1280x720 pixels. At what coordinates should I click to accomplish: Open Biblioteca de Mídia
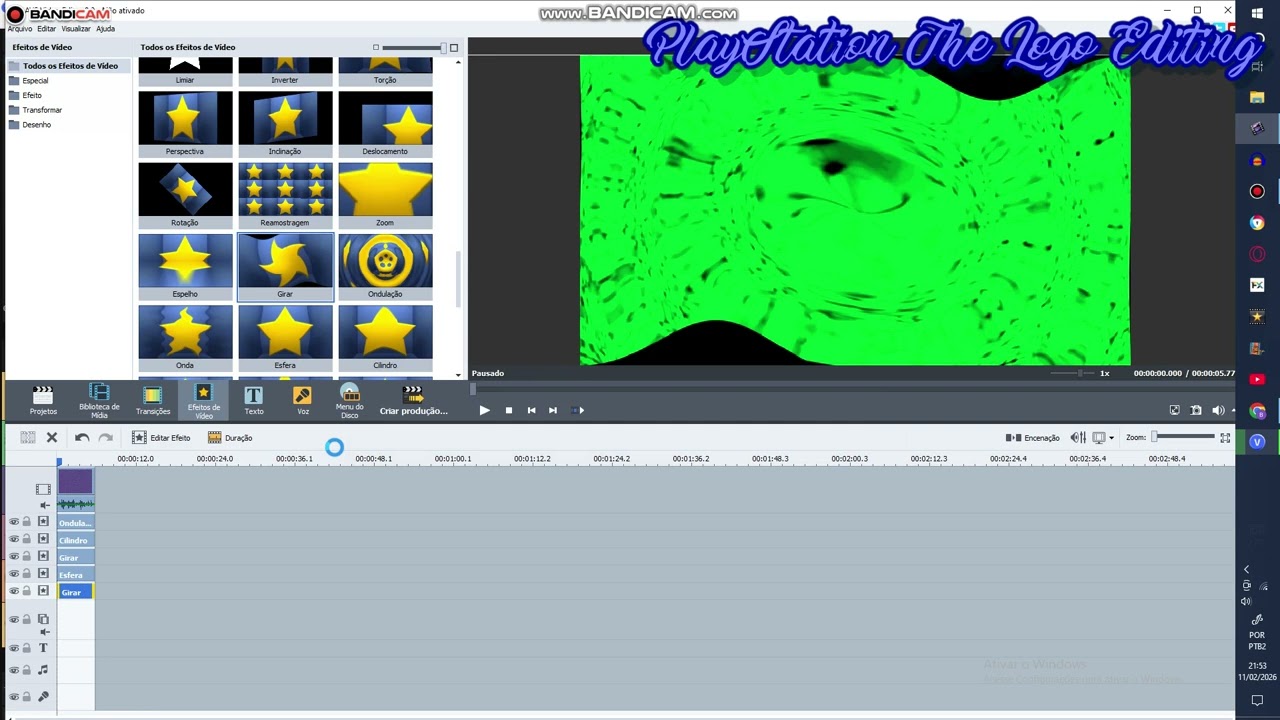pyautogui.click(x=99, y=400)
